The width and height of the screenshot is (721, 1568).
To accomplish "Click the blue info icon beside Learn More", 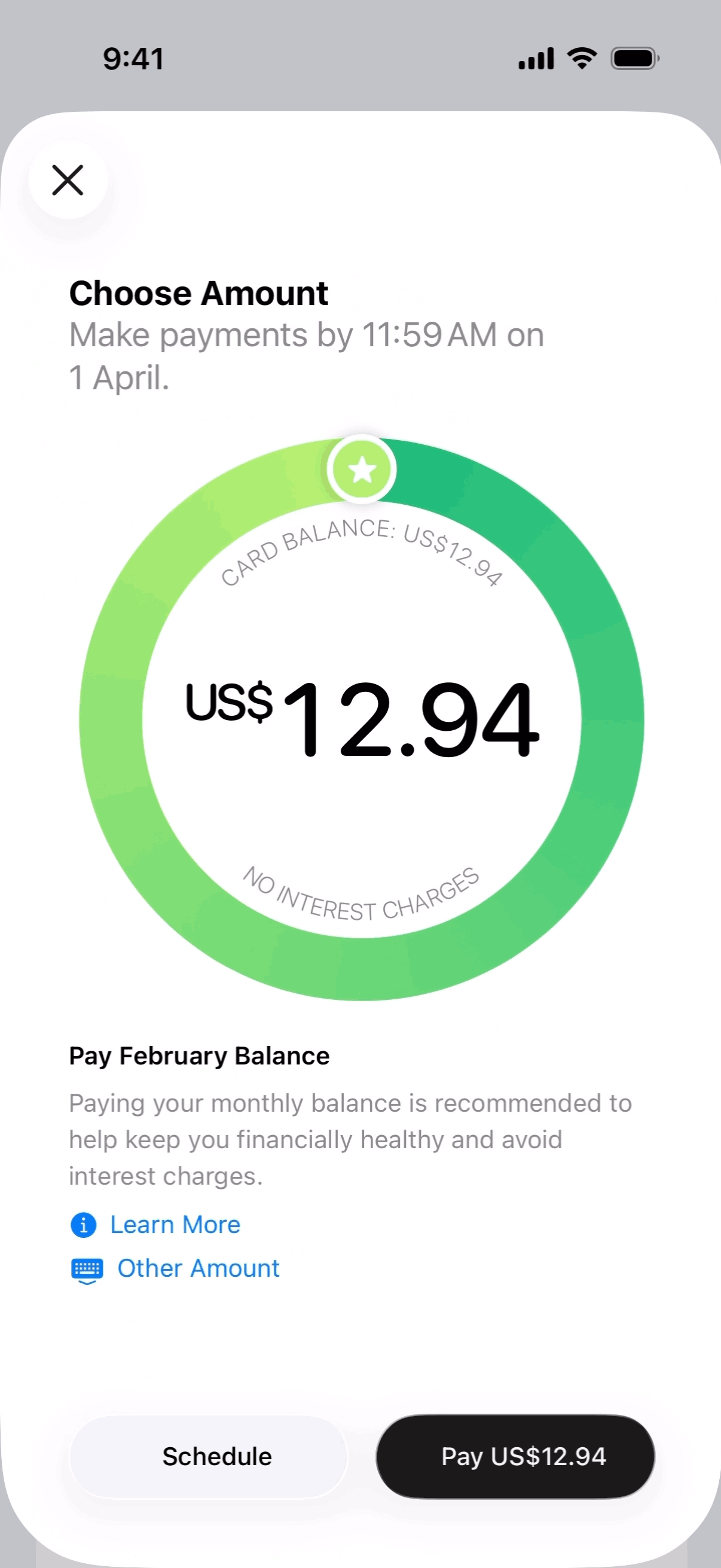I will click(83, 1225).
